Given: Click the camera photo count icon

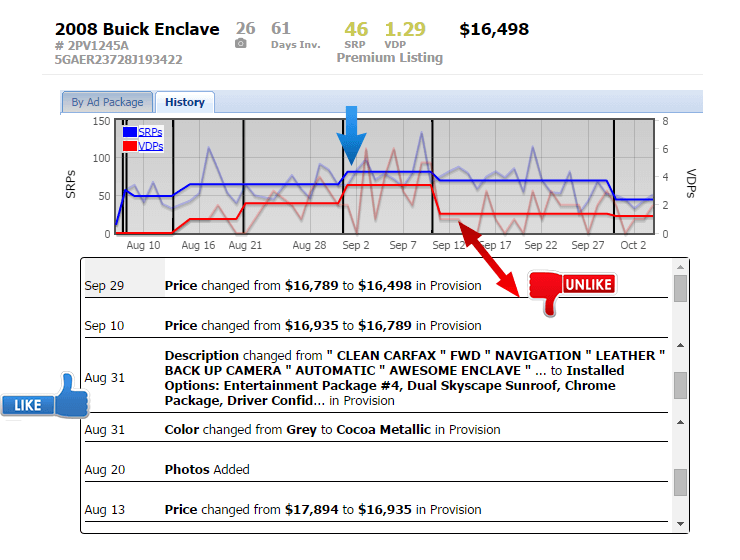Looking at the screenshot, I should (x=241, y=44).
